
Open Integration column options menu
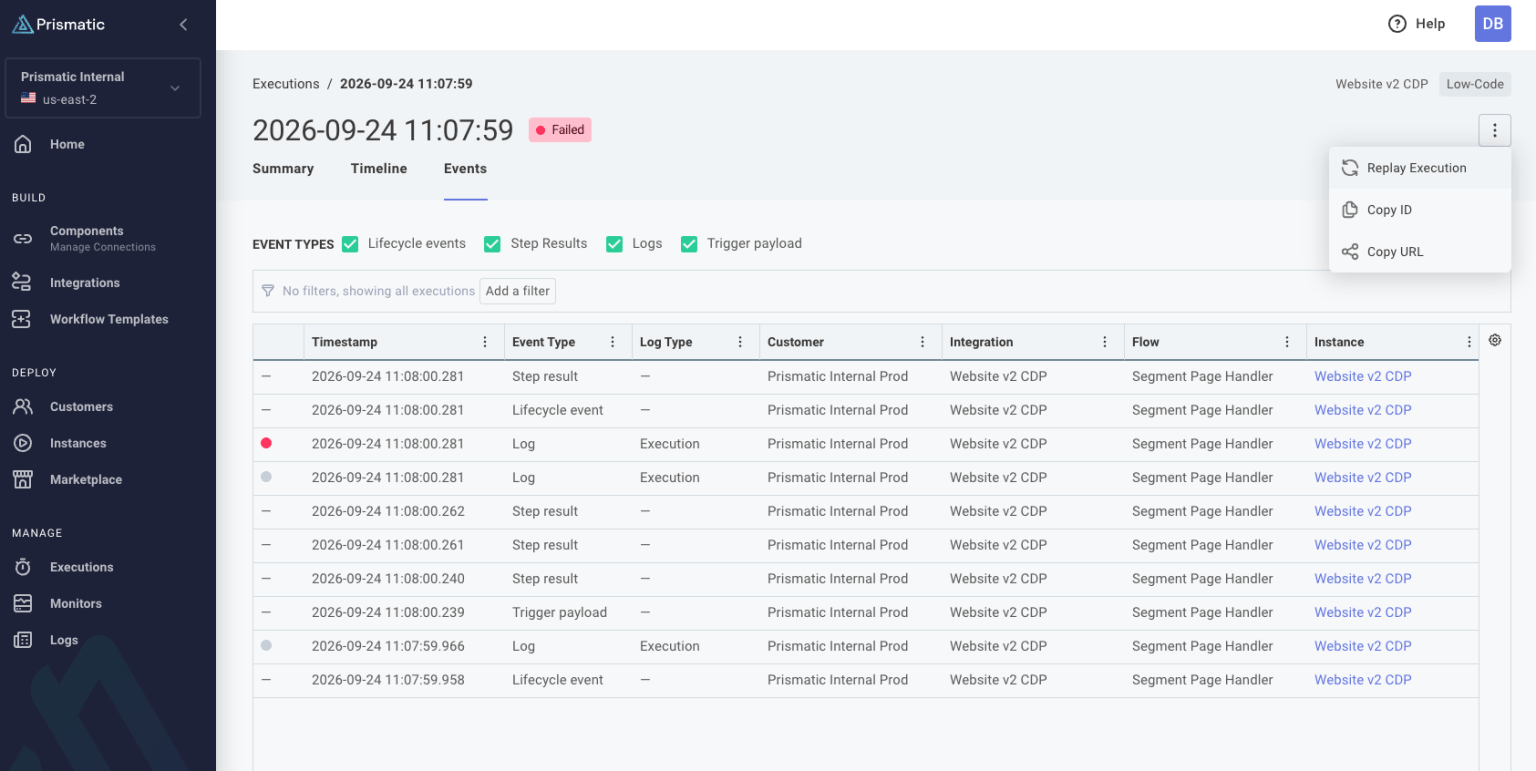coord(1105,342)
